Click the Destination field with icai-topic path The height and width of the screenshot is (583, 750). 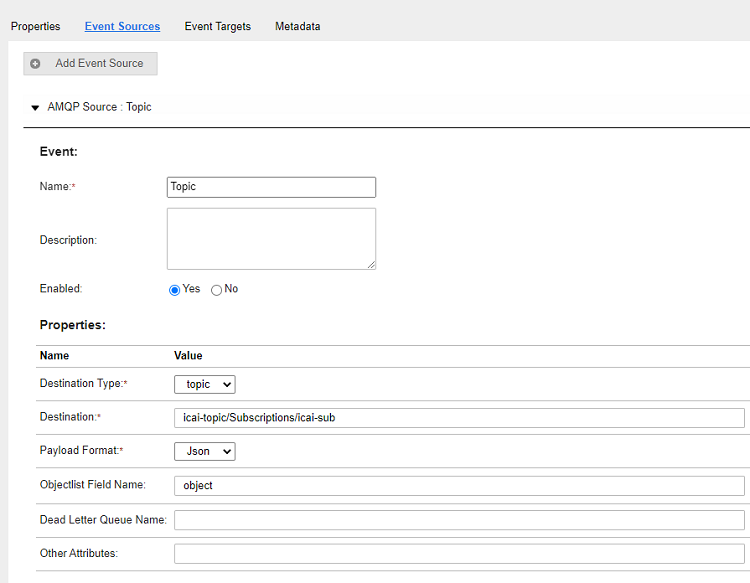(459, 418)
